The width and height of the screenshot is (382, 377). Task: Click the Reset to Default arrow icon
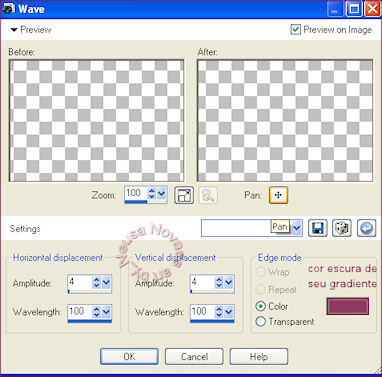[366, 228]
